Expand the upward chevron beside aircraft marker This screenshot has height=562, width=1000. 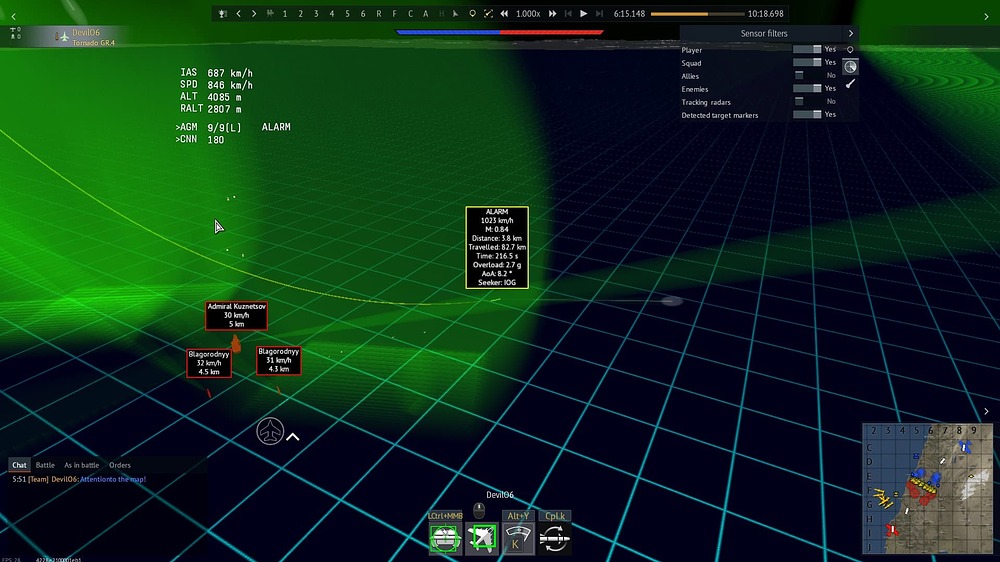pos(293,437)
